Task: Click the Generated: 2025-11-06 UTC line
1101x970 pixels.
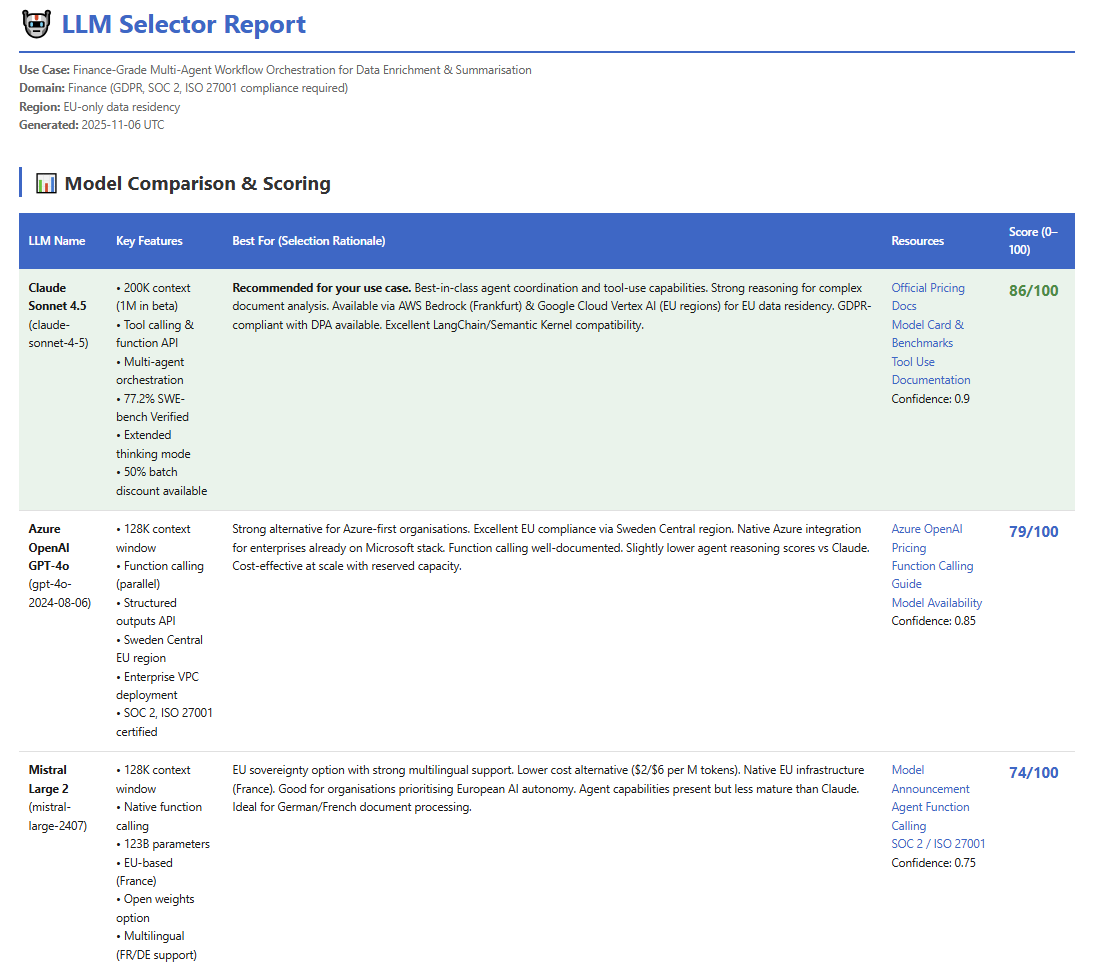Action: click(91, 124)
